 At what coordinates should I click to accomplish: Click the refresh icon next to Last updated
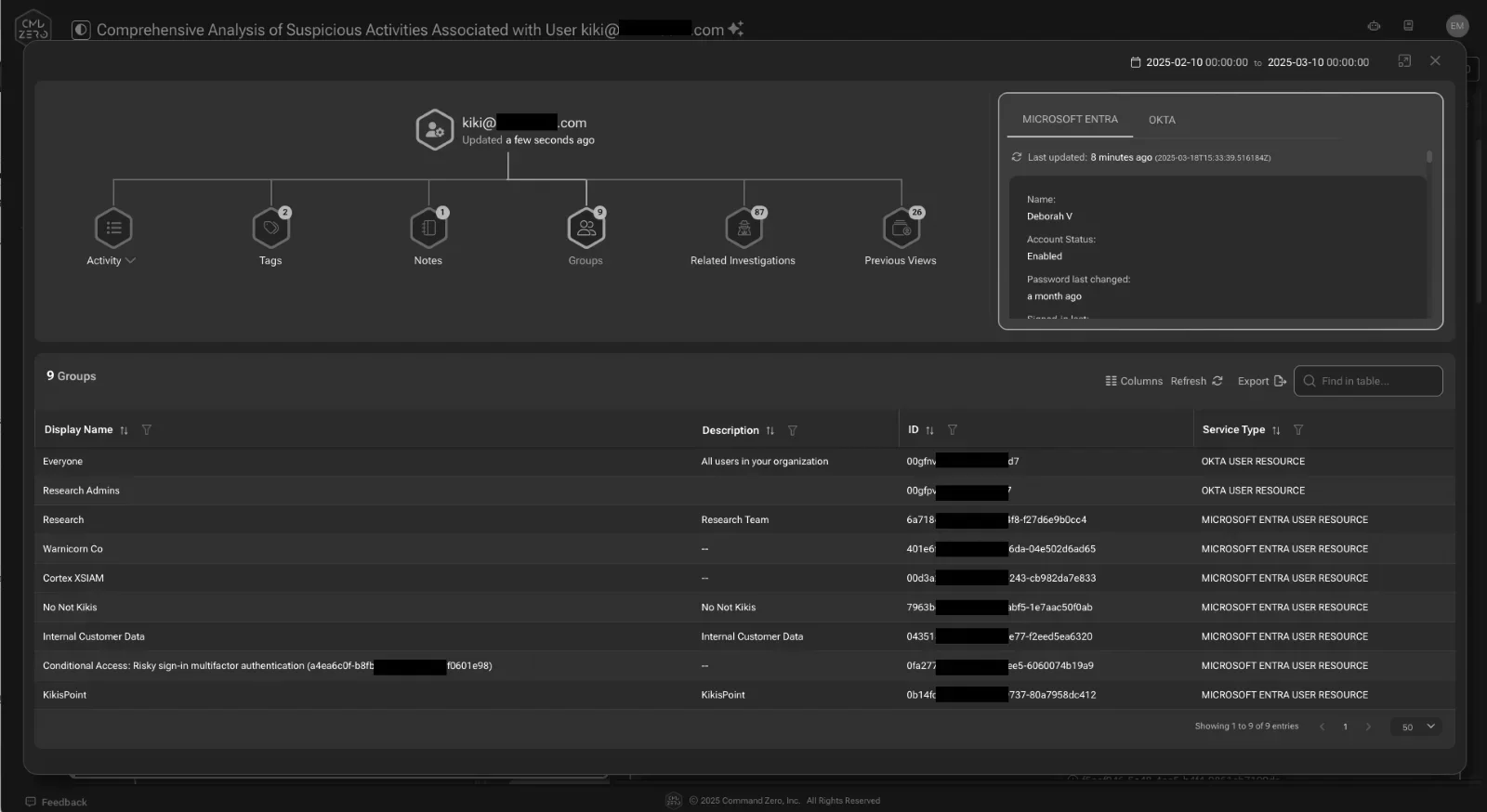coord(1017,157)
